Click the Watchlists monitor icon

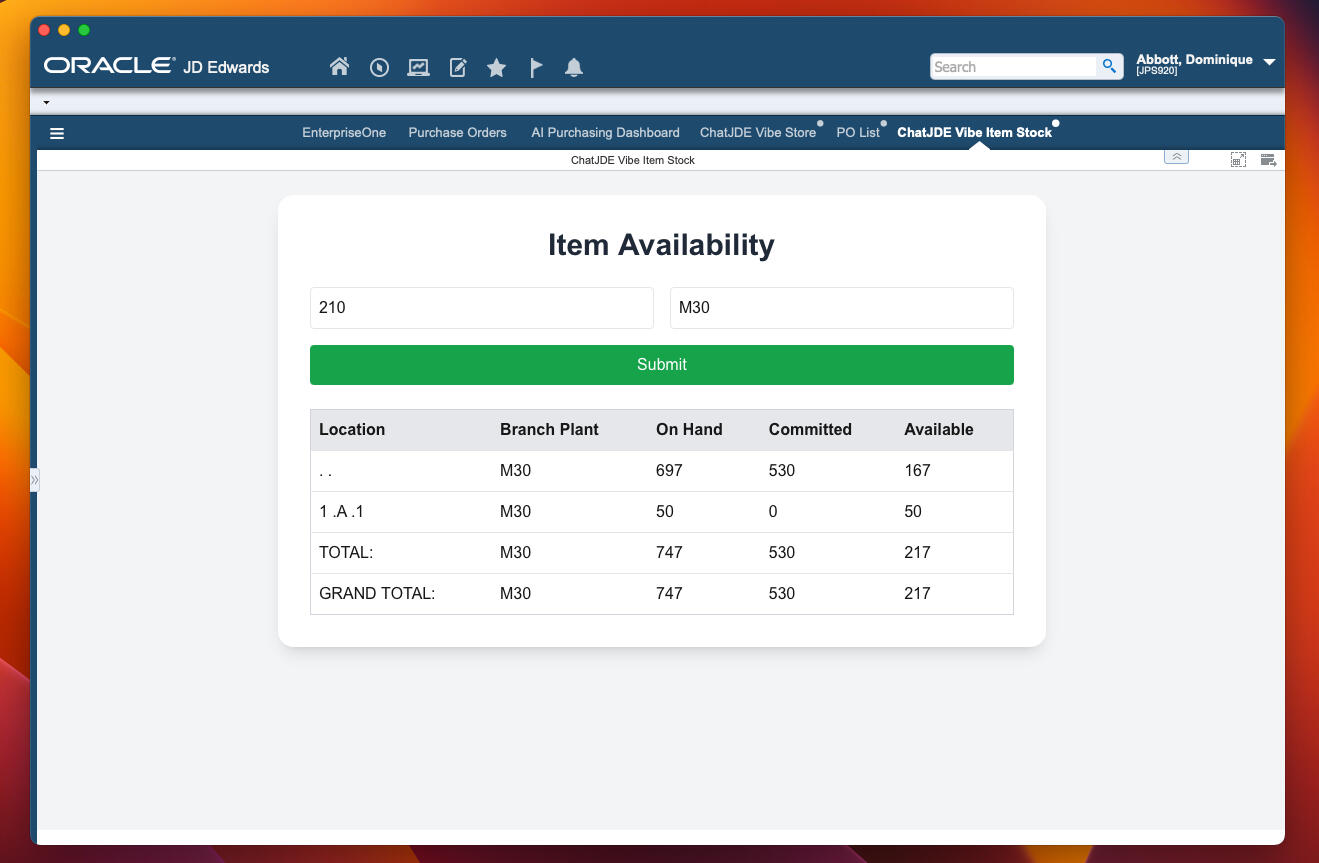click(418, 67)
